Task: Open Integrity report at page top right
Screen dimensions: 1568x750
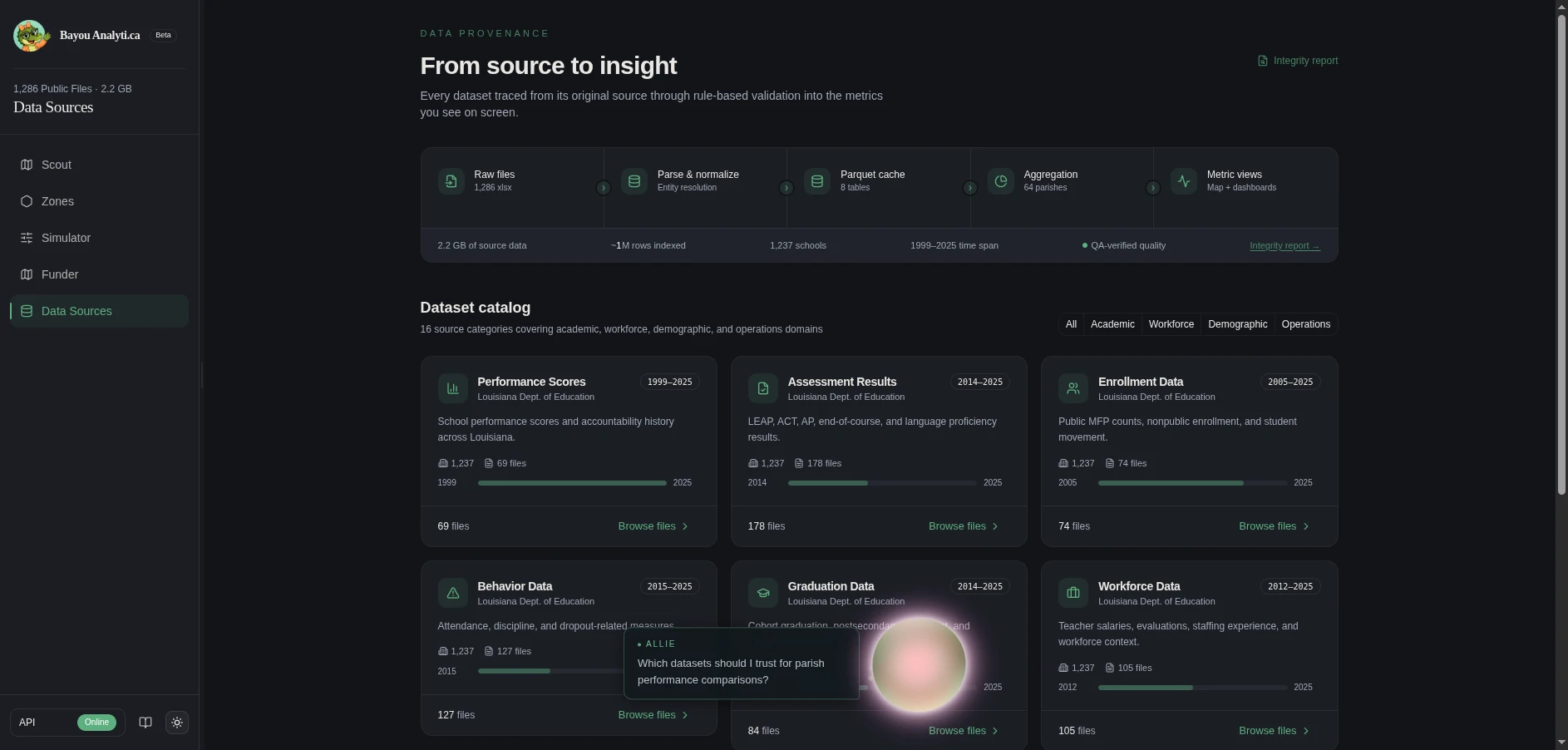Action: [x=1298, y=61]
